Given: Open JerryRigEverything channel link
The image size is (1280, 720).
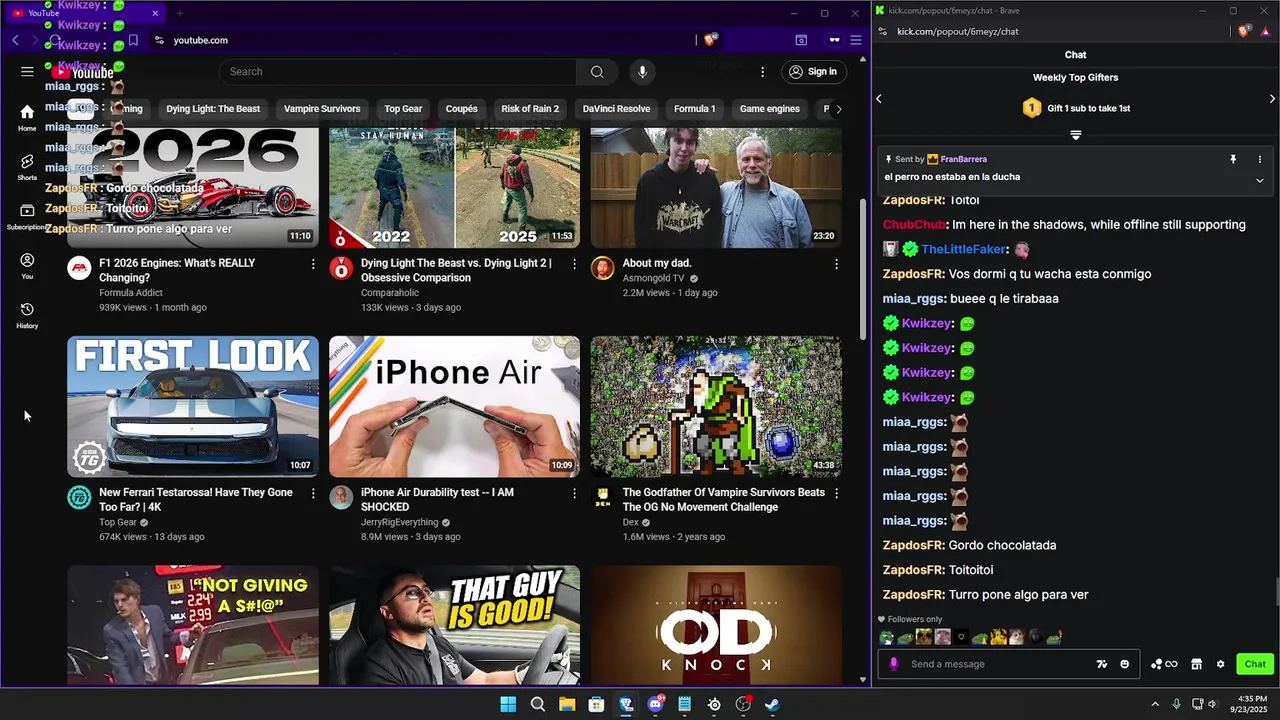Looking at the screenshot, I should 399,522.
